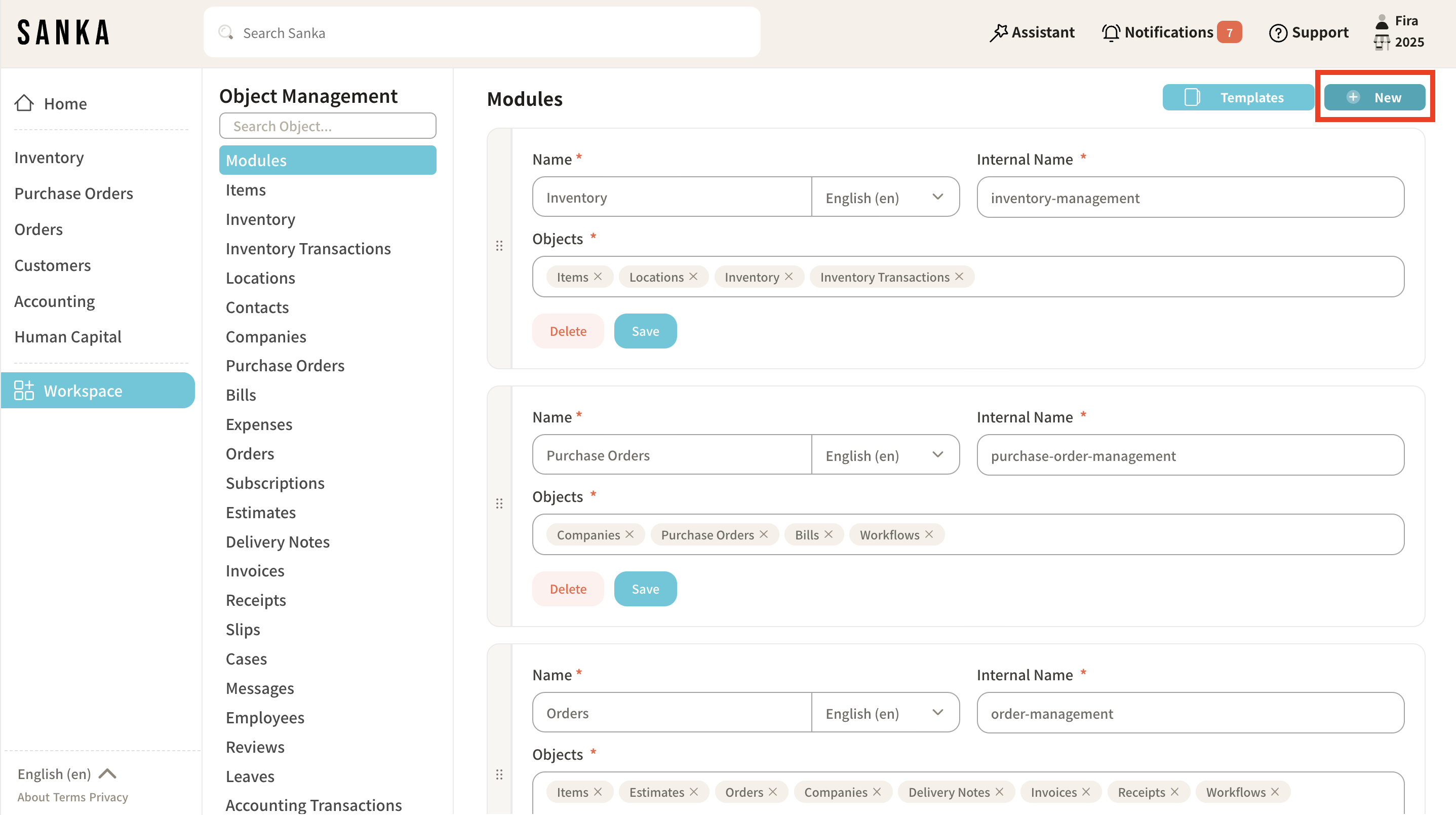Image resolution: width=1456 pixels, height=815 pixels.
Task: Open Accounting in the left sidebar
Action: click(54, 301)
